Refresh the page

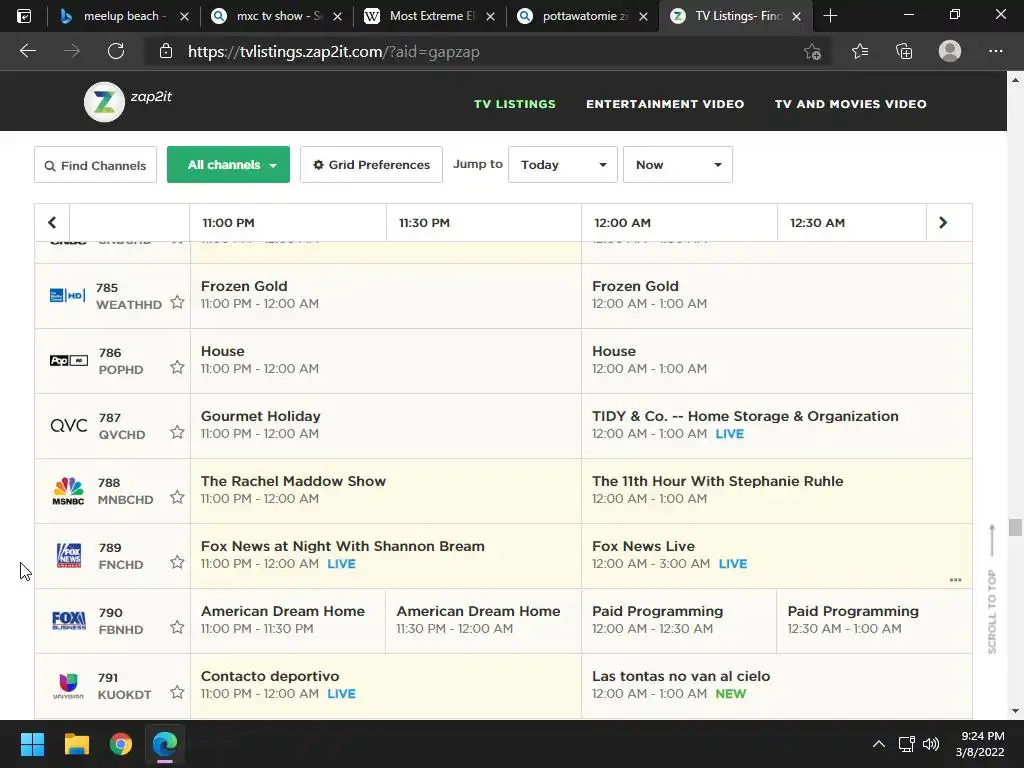click(116, 51)
